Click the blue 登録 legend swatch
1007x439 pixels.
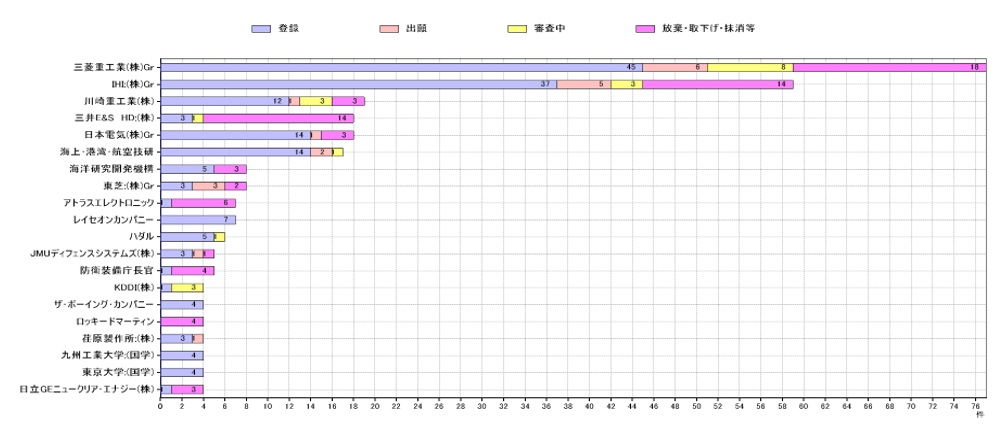pos(261,29)
